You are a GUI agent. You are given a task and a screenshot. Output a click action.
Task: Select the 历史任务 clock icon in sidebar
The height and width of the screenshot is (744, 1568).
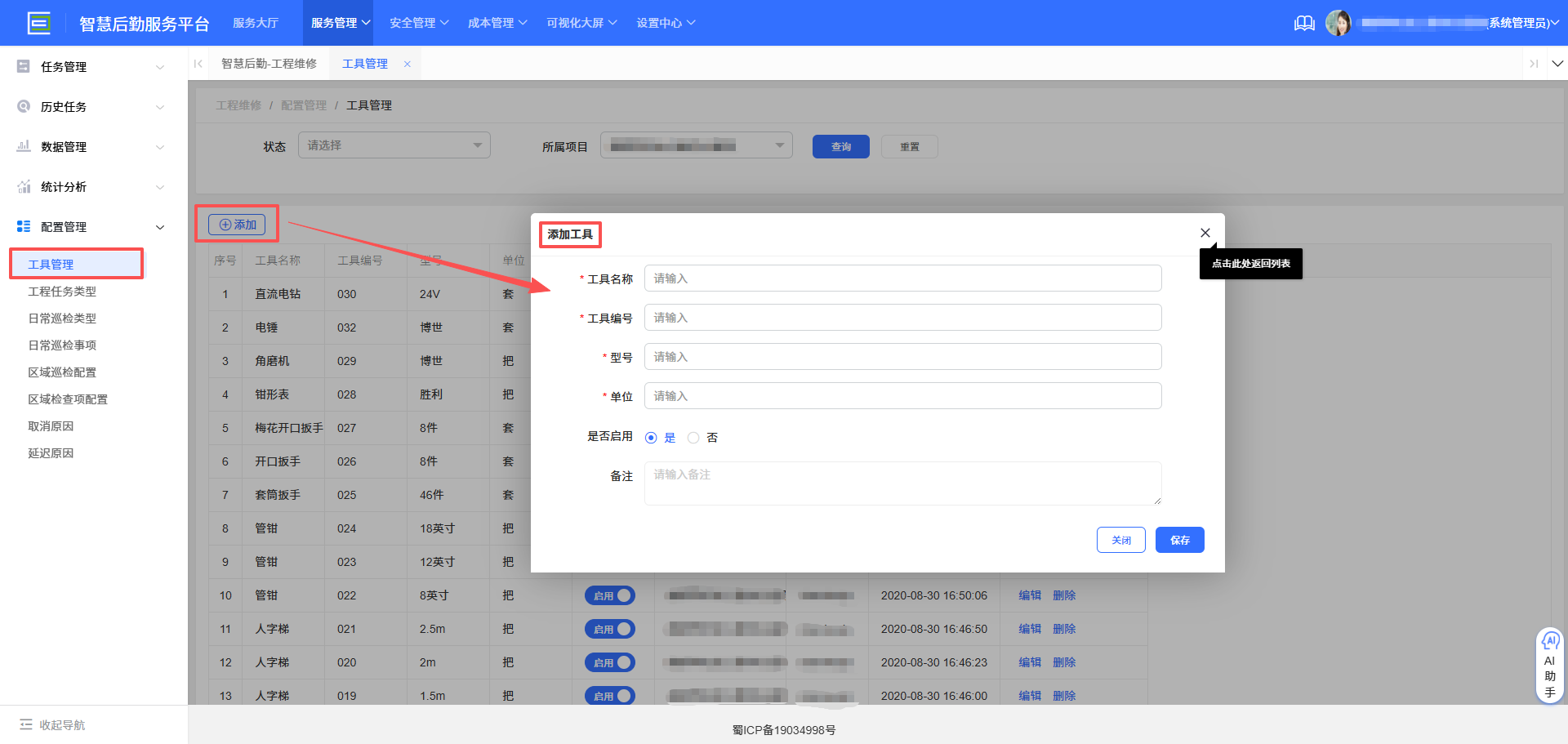pos(23,106)
